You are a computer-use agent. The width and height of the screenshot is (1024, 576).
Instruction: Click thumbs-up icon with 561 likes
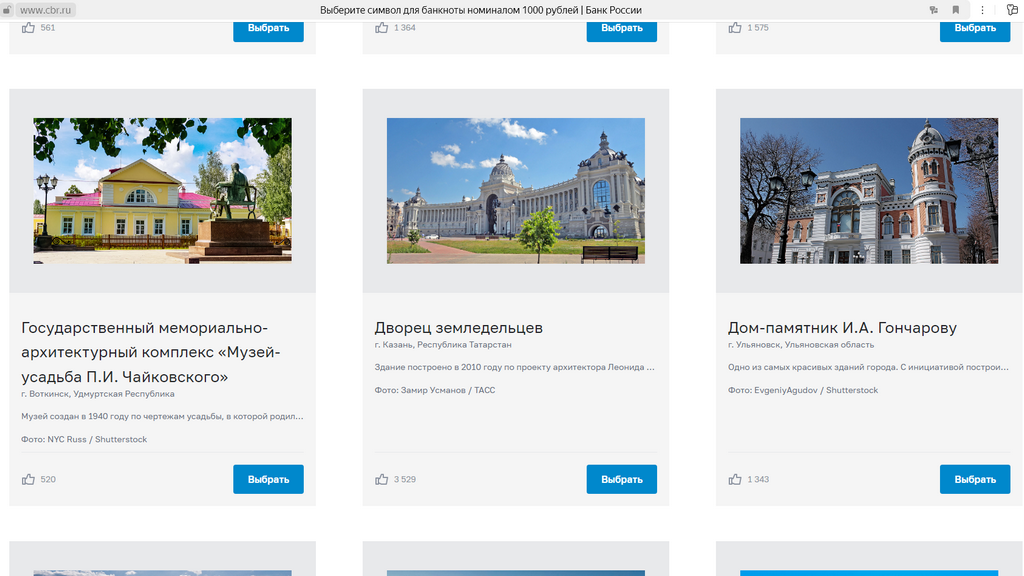[x=28, y=28]
